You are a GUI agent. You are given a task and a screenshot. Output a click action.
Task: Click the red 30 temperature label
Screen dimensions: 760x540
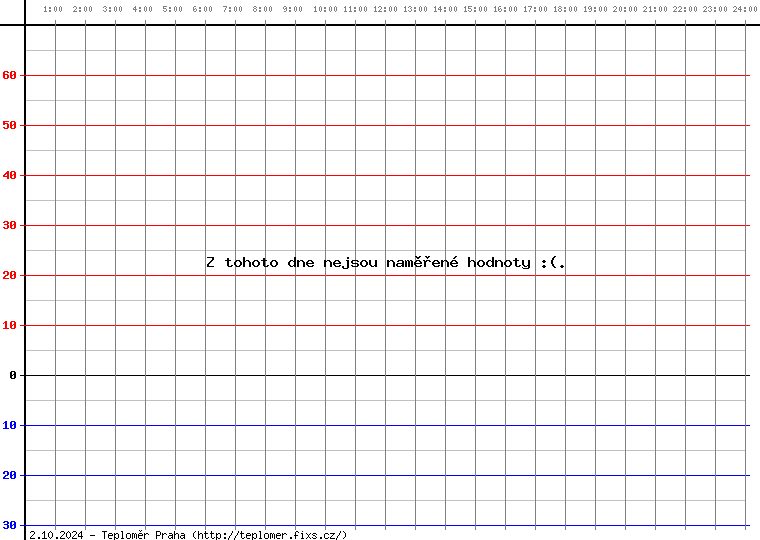(x=9, y=225)
